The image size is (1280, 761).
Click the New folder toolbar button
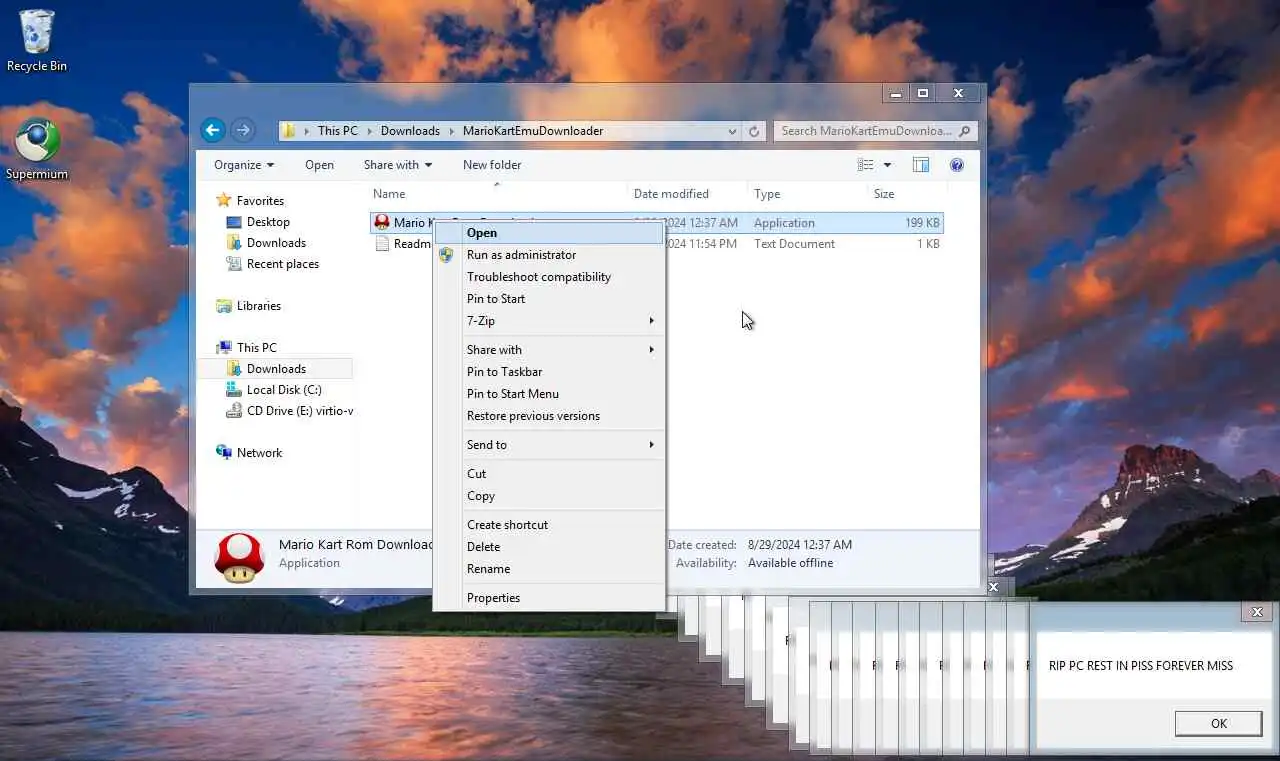492,165
